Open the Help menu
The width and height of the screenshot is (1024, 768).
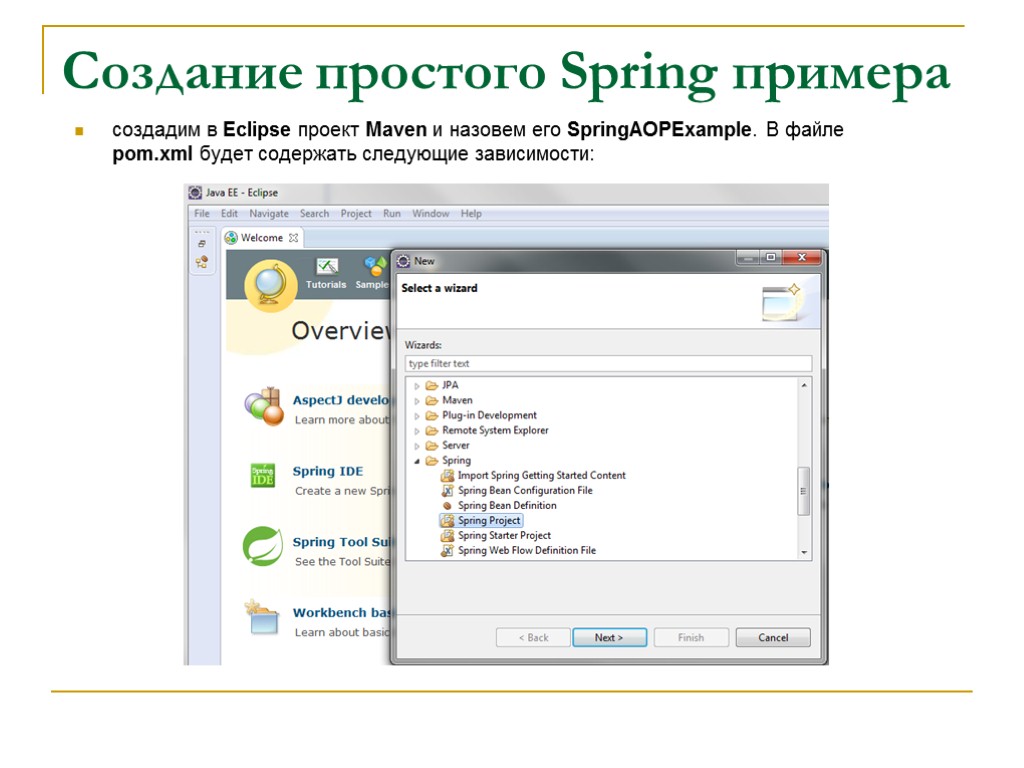coord(471,214)
